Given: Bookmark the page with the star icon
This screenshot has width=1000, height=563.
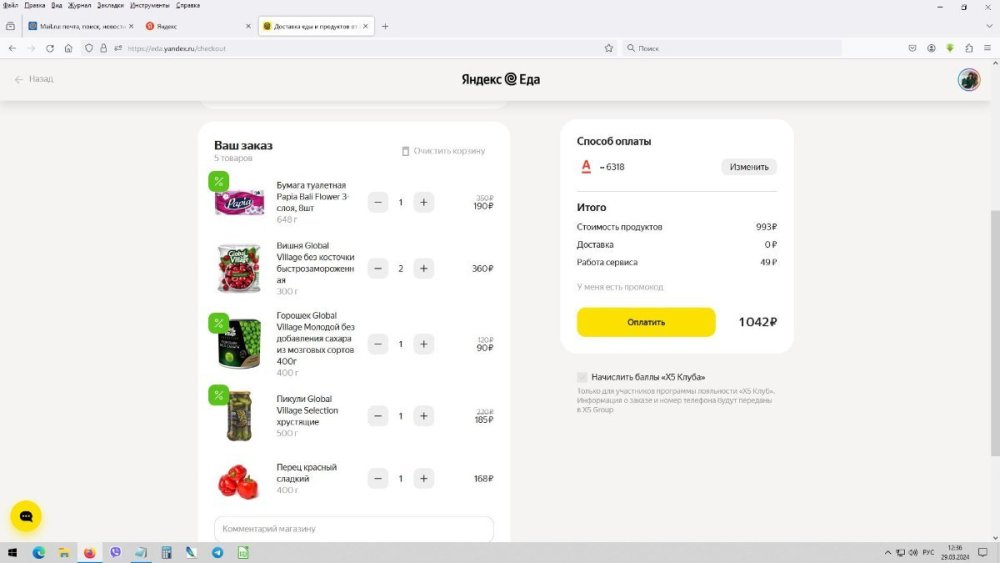Looking at the screenshot, I should tap(608, 48).
